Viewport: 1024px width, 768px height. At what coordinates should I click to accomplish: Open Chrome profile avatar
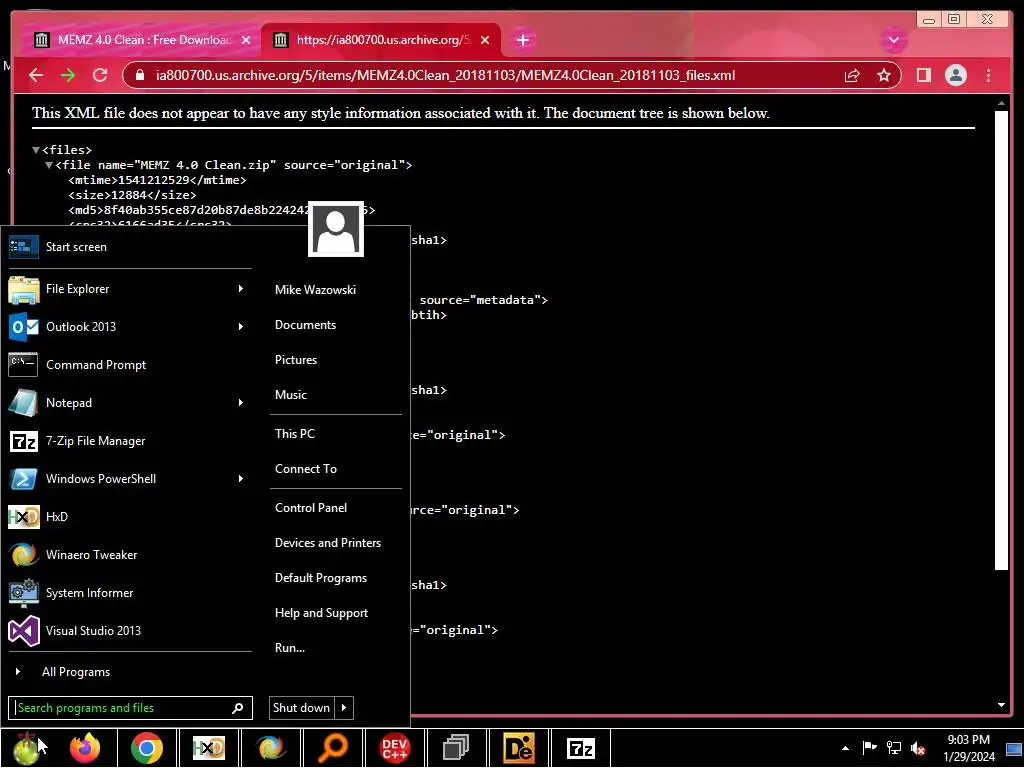tap(955, 75)
